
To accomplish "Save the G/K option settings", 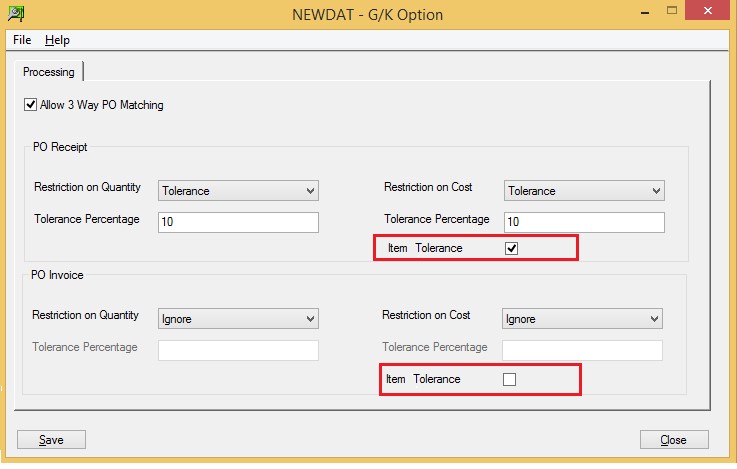I will tap(51, 440).
